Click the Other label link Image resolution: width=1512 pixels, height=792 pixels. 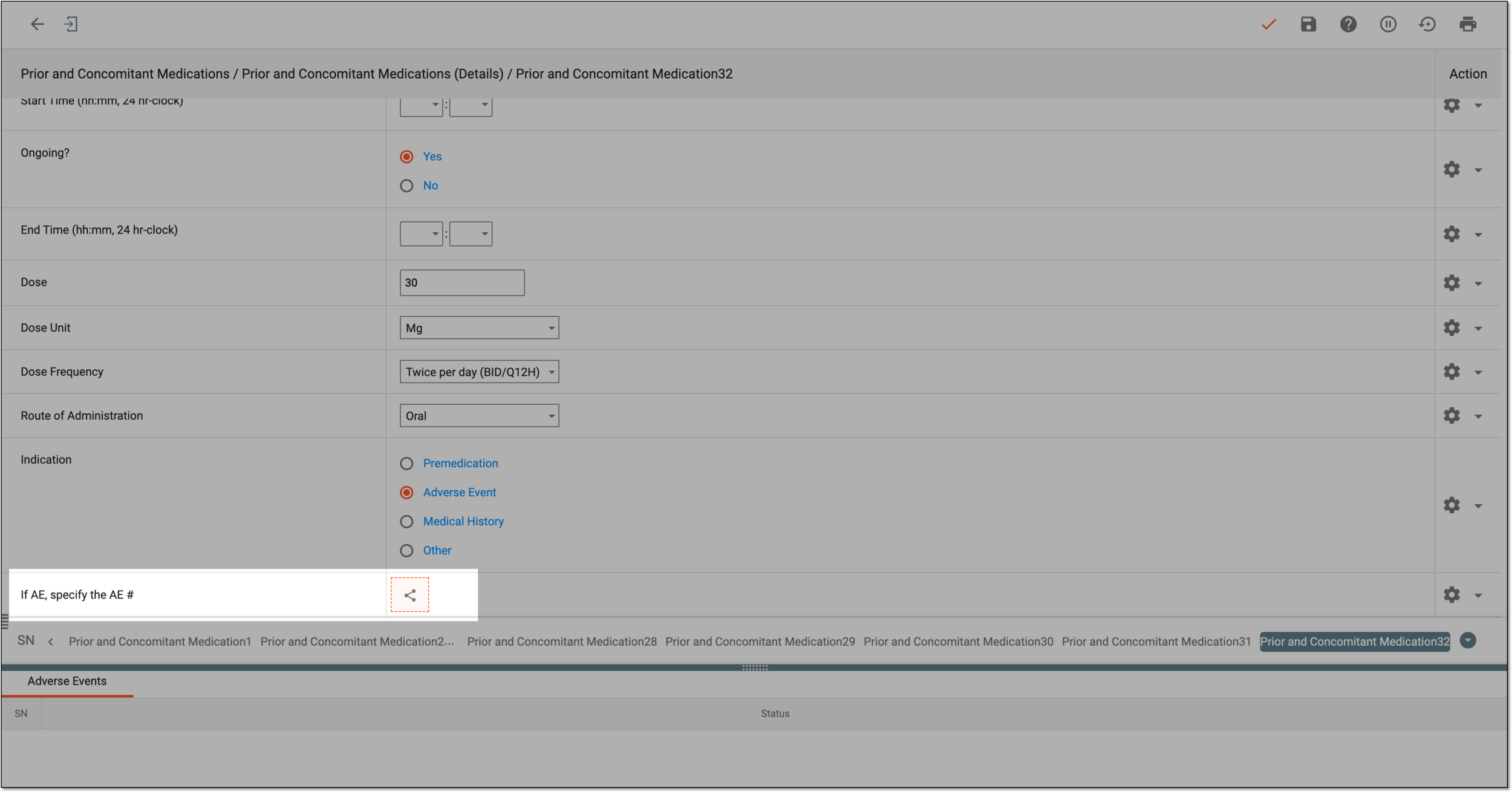point(437,551)
